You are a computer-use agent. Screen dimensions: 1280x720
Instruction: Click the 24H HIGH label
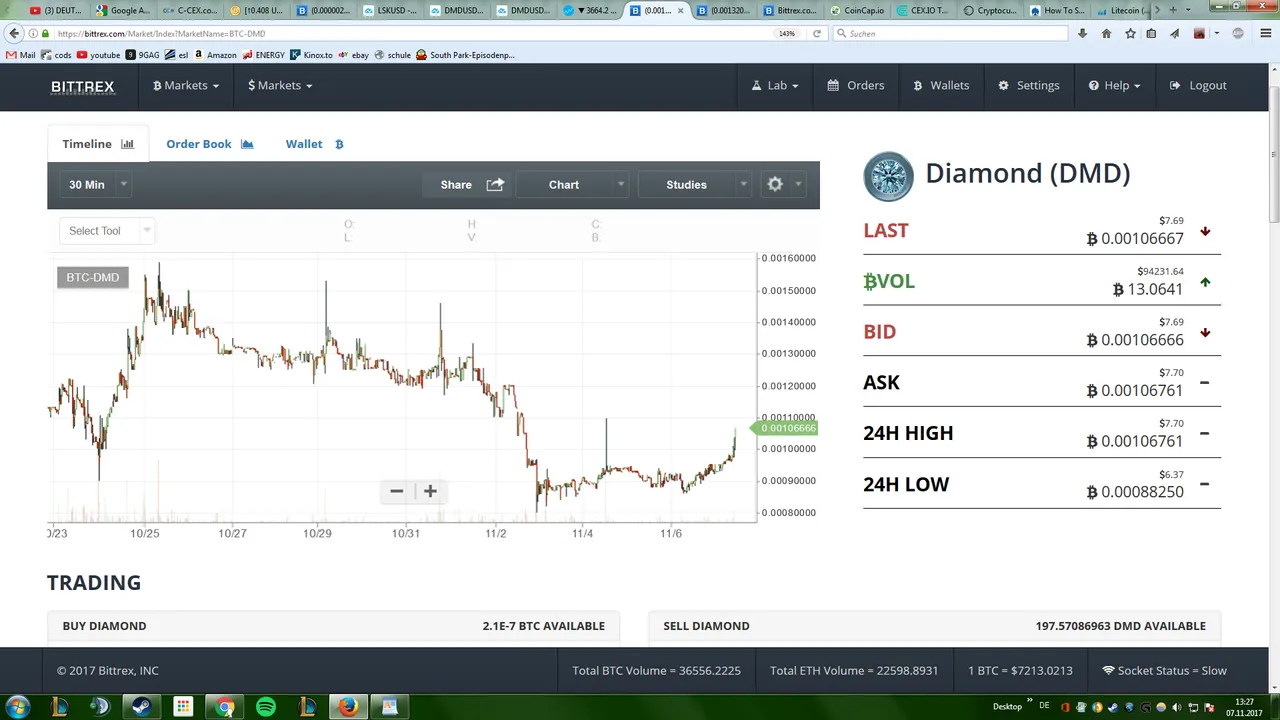pos(908,433)
